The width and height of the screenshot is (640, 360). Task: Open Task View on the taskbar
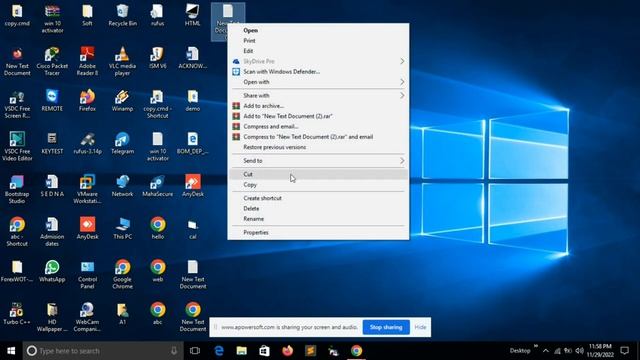click(195, 351)
